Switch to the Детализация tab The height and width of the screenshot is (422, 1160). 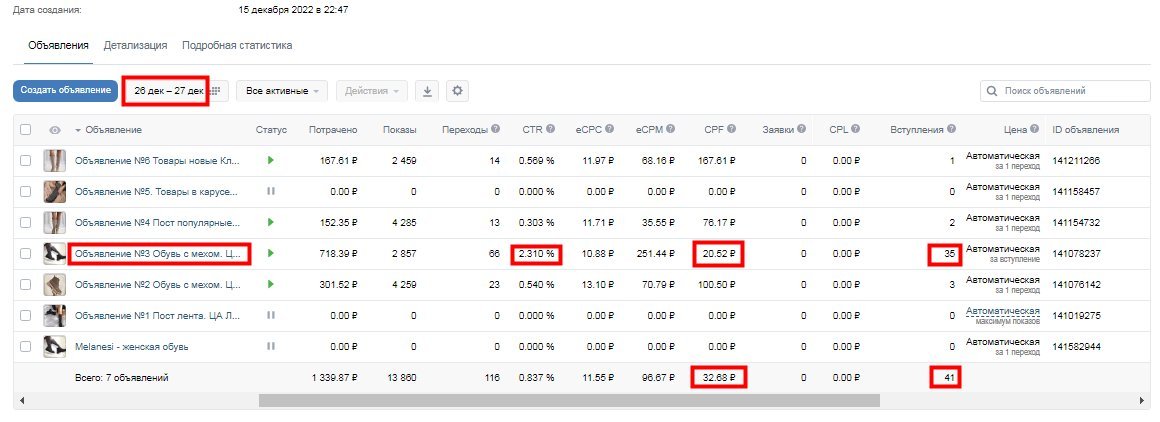point(135,45)
